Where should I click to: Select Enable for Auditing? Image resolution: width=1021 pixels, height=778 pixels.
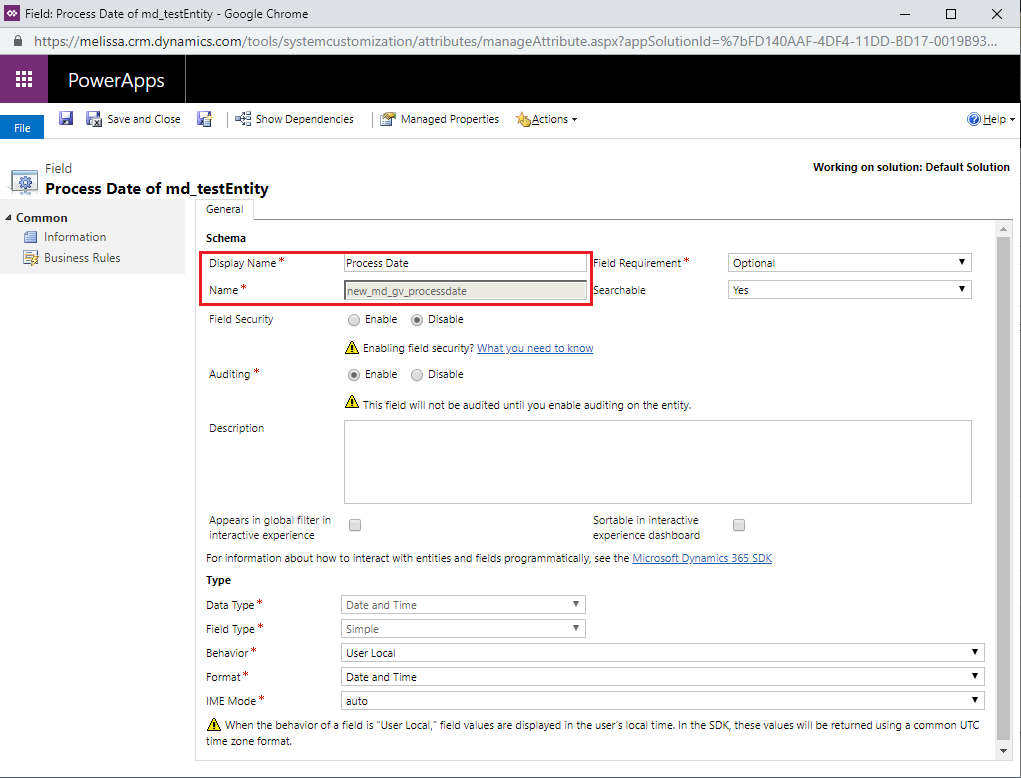point(354,375)
